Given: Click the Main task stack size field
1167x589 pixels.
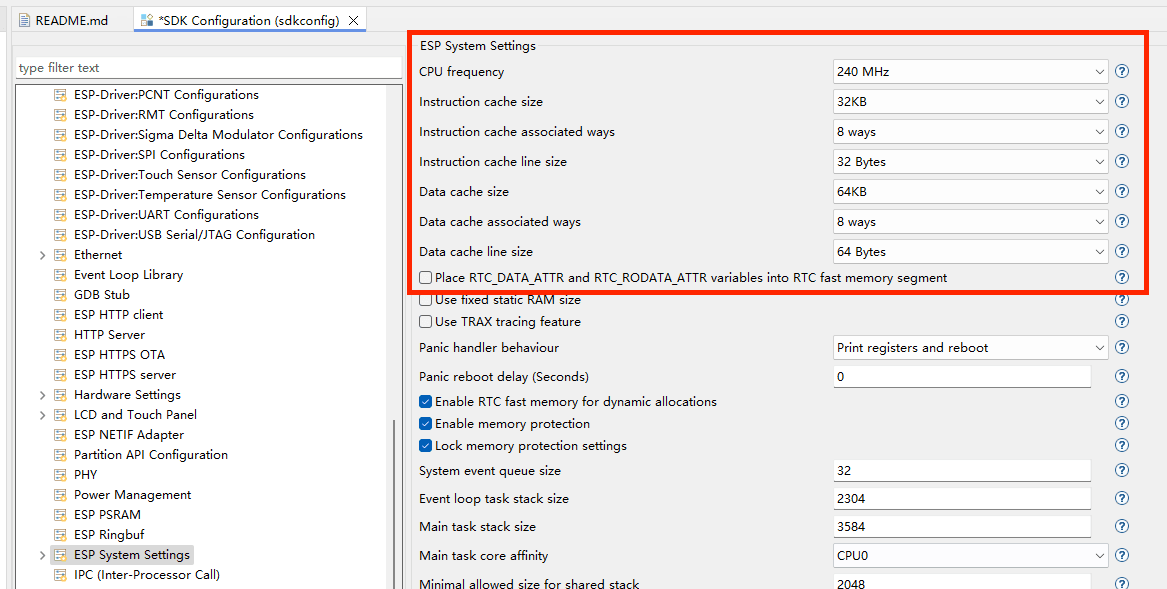Looking at the screenshot, I should pos(962,526).
